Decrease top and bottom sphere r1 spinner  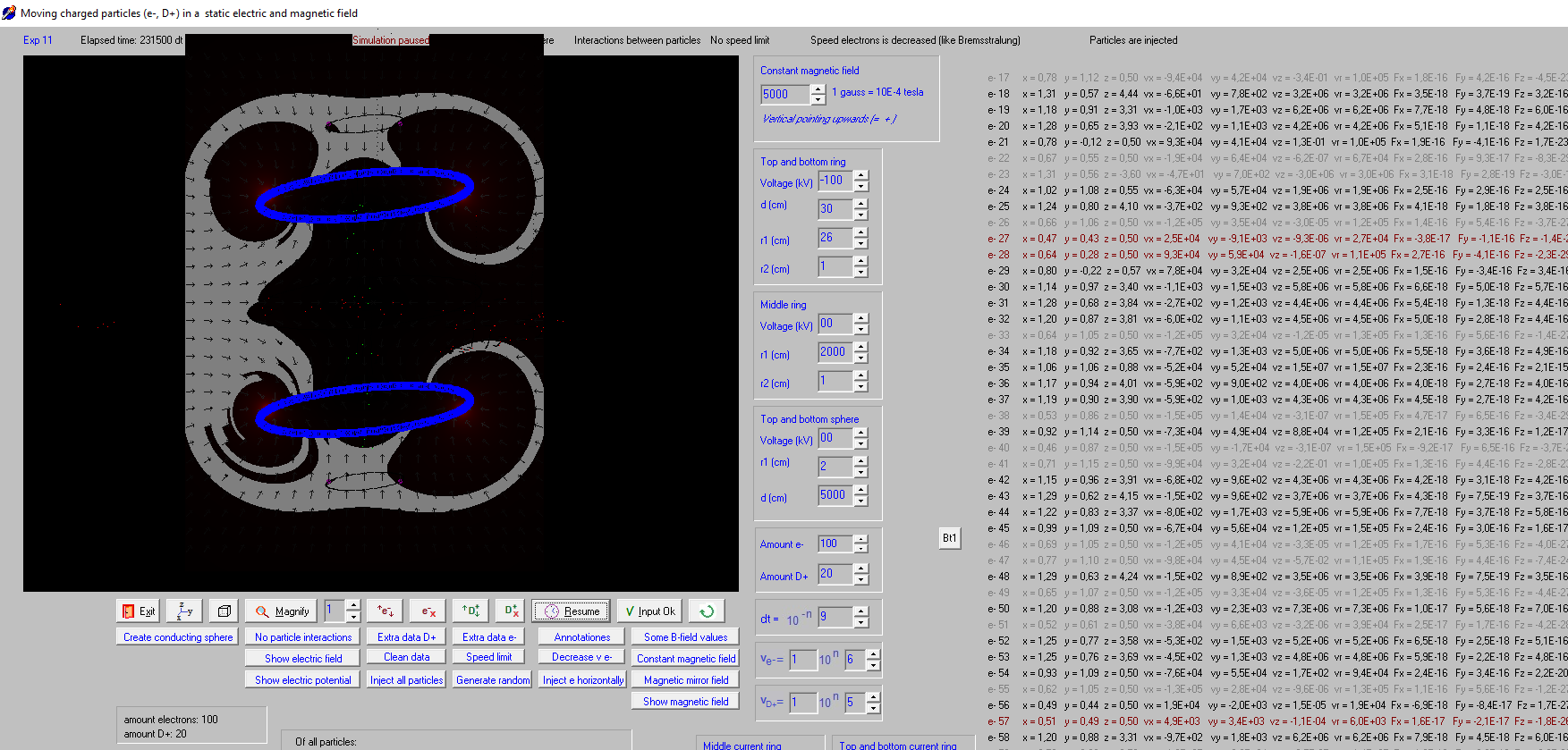click(x=860, y=472)
